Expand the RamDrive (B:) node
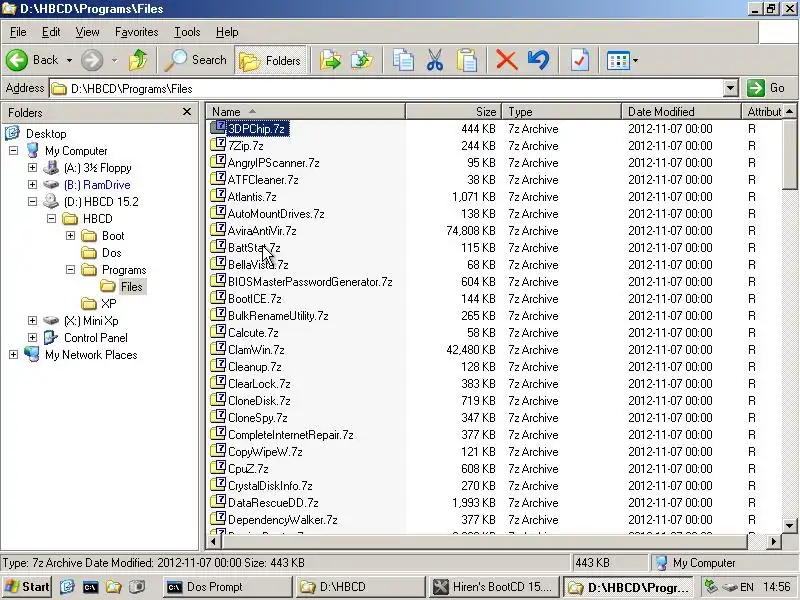 32,184
